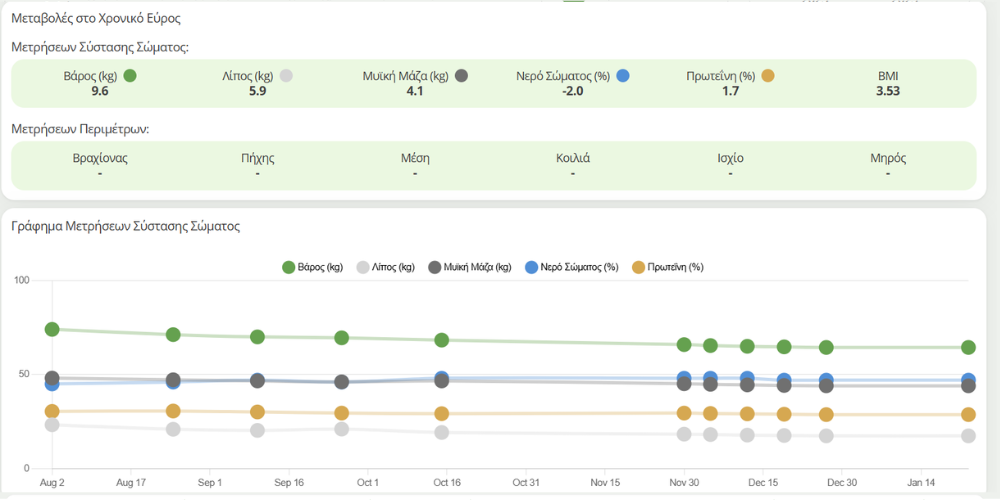The height and width of the screenshot is (500, 1000).
Task: Click the Γράφημα Μετρήσεων Σύστασης Σώματος chart title
Action: [x=125, y=227]
